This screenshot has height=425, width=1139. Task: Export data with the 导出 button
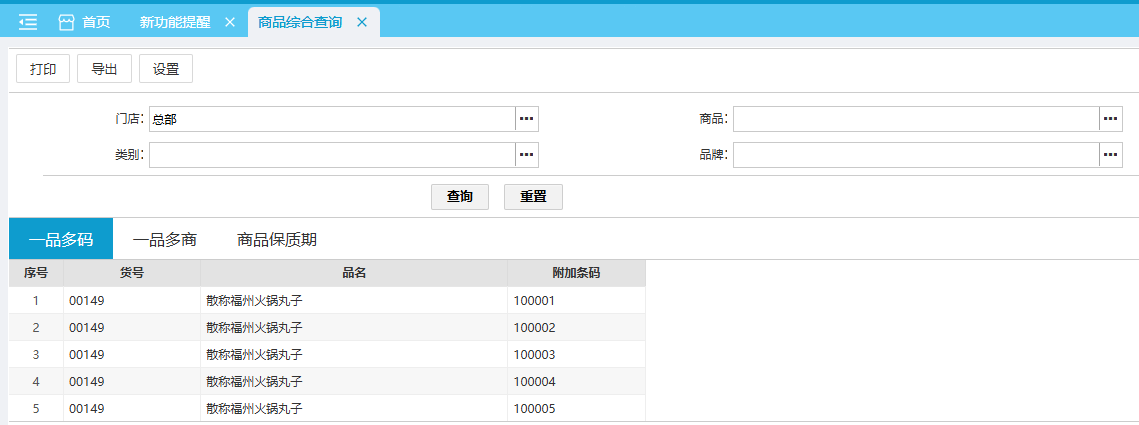tap(104, 69)
